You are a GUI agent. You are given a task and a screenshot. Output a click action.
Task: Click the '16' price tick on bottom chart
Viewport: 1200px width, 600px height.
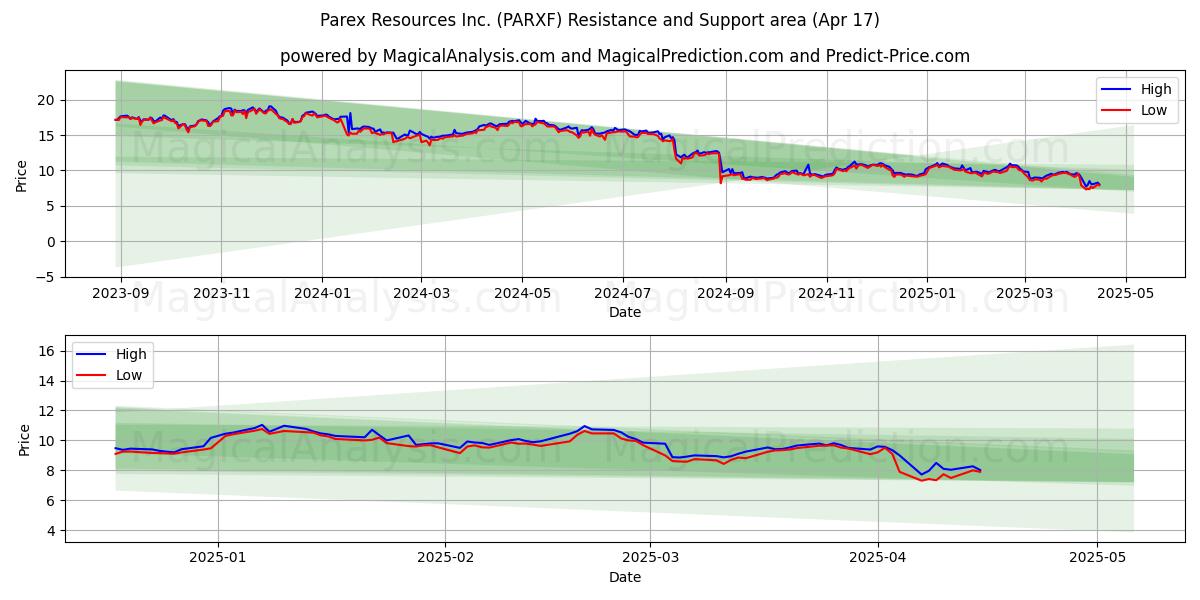point(48,351)
